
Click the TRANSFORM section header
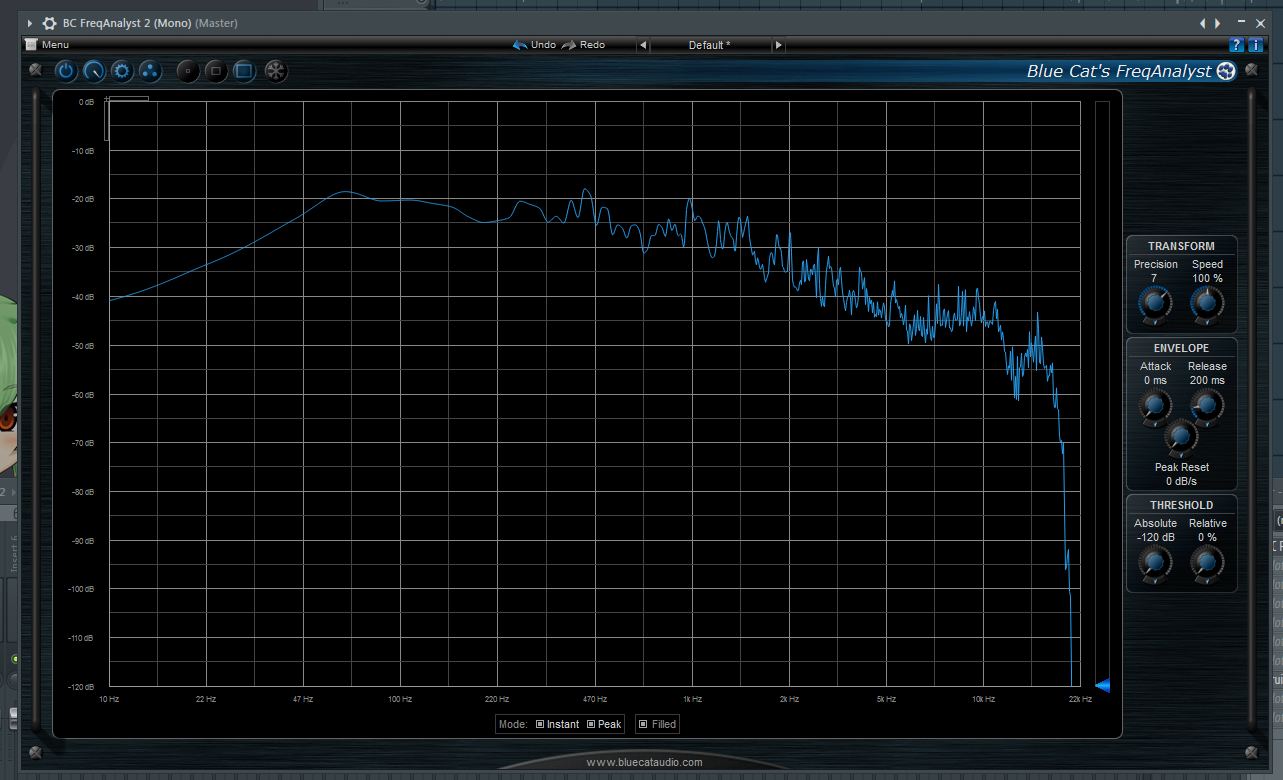(1181, 246)
